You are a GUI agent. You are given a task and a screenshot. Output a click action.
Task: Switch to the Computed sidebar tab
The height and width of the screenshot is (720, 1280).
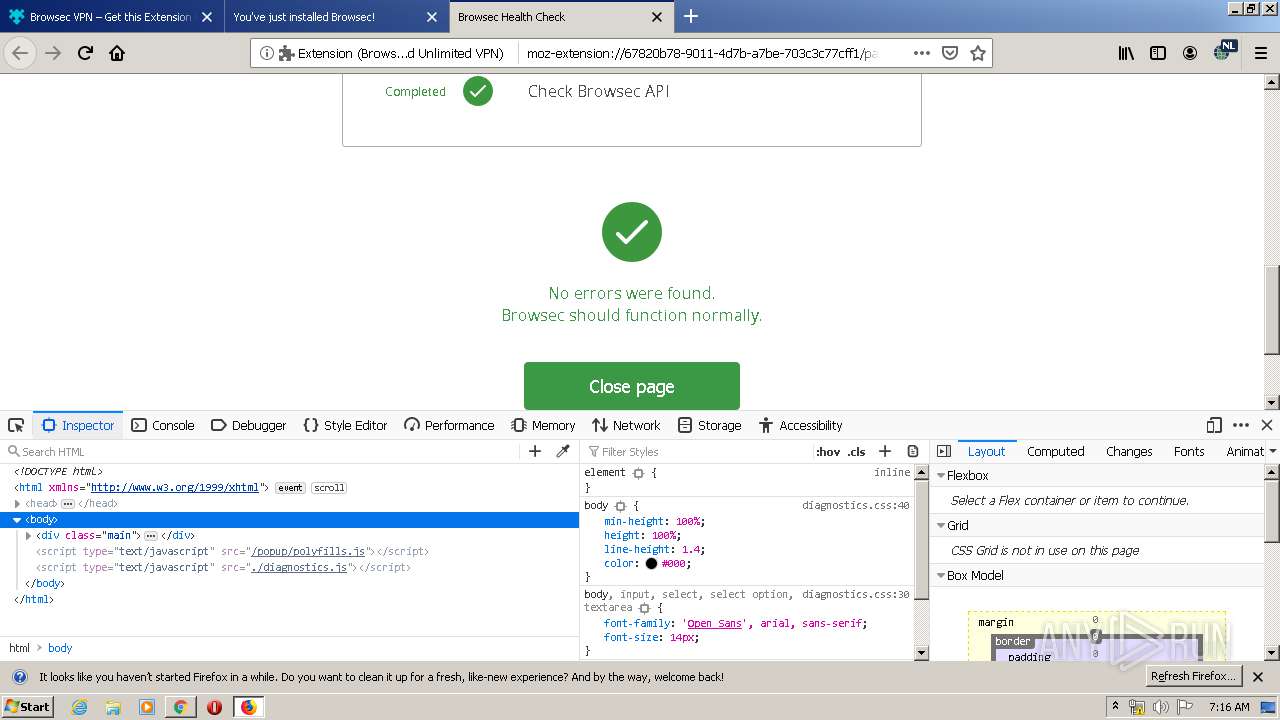[x=1055, y=451]
